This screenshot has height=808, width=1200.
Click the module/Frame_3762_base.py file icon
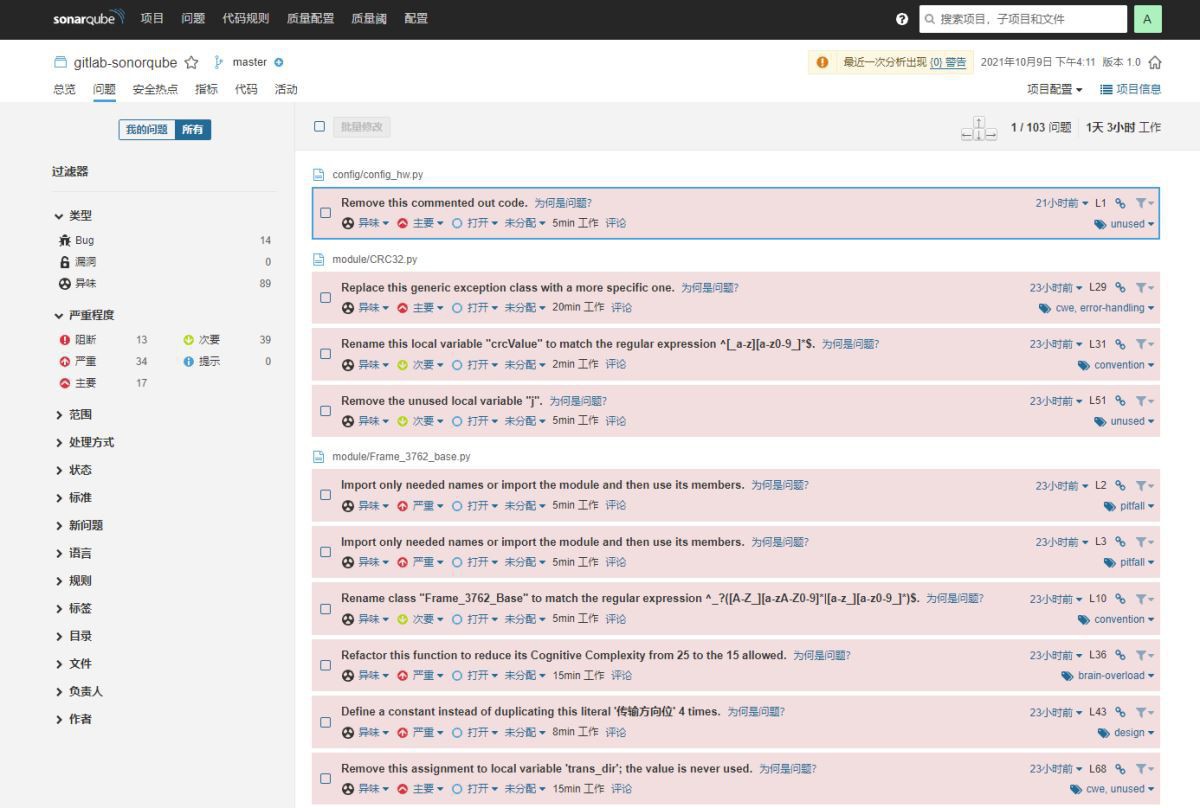tap(319, 456)
